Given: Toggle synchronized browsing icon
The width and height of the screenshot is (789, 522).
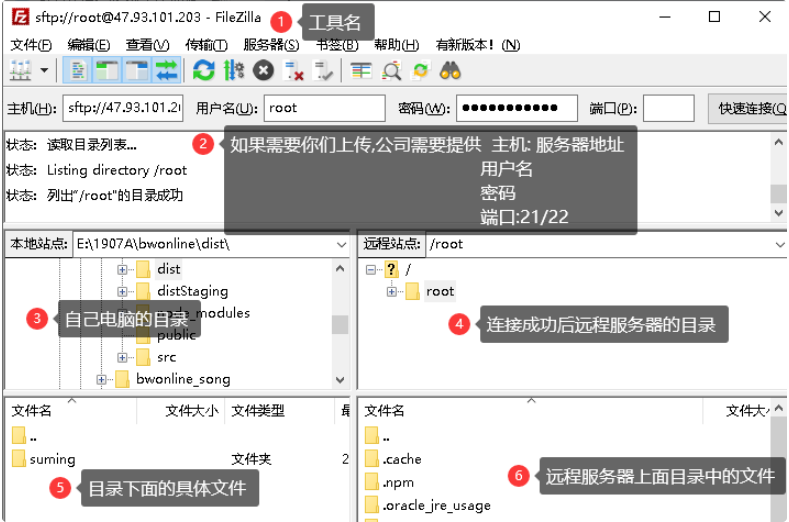Looking at the screenshot, I should coord(421,71).
